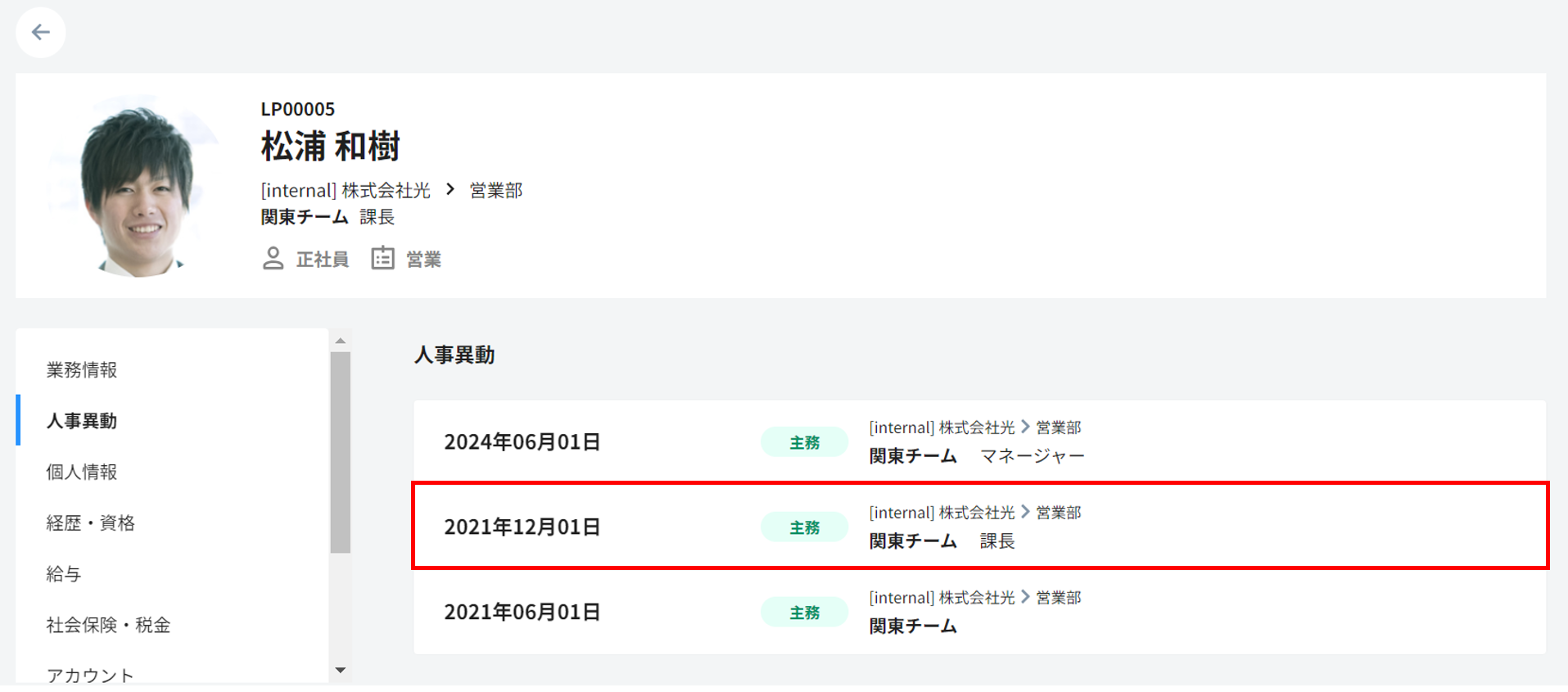Click the 営業部 link in the header
The width and height of the screenshot is (1568, 692).
(x=496, y=191)
